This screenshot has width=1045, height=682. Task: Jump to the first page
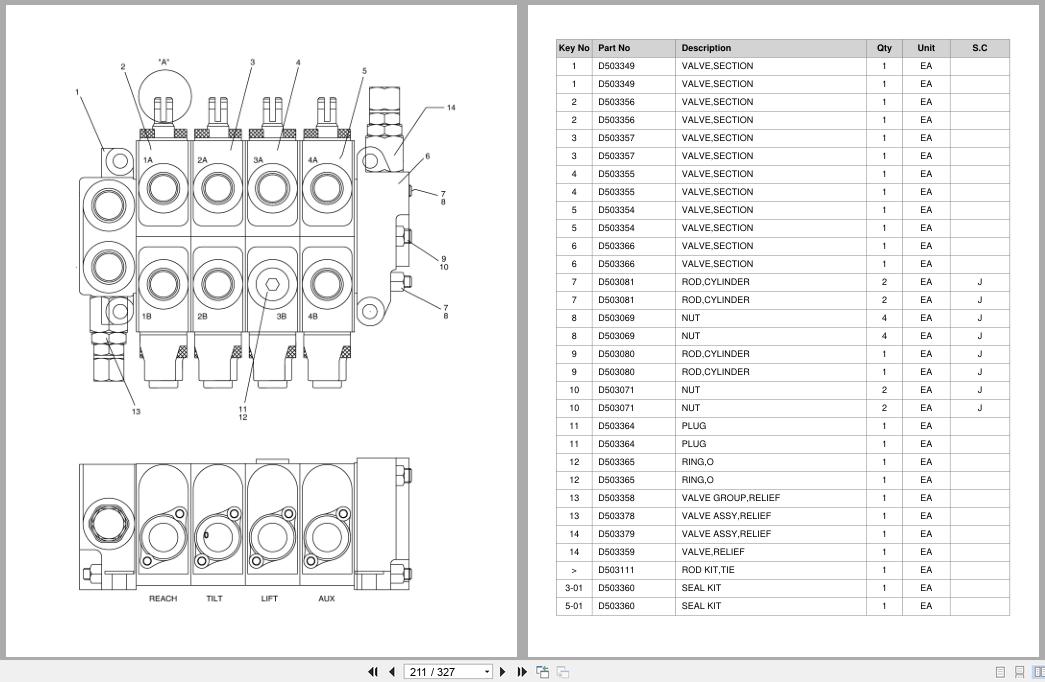pos(373,672)
